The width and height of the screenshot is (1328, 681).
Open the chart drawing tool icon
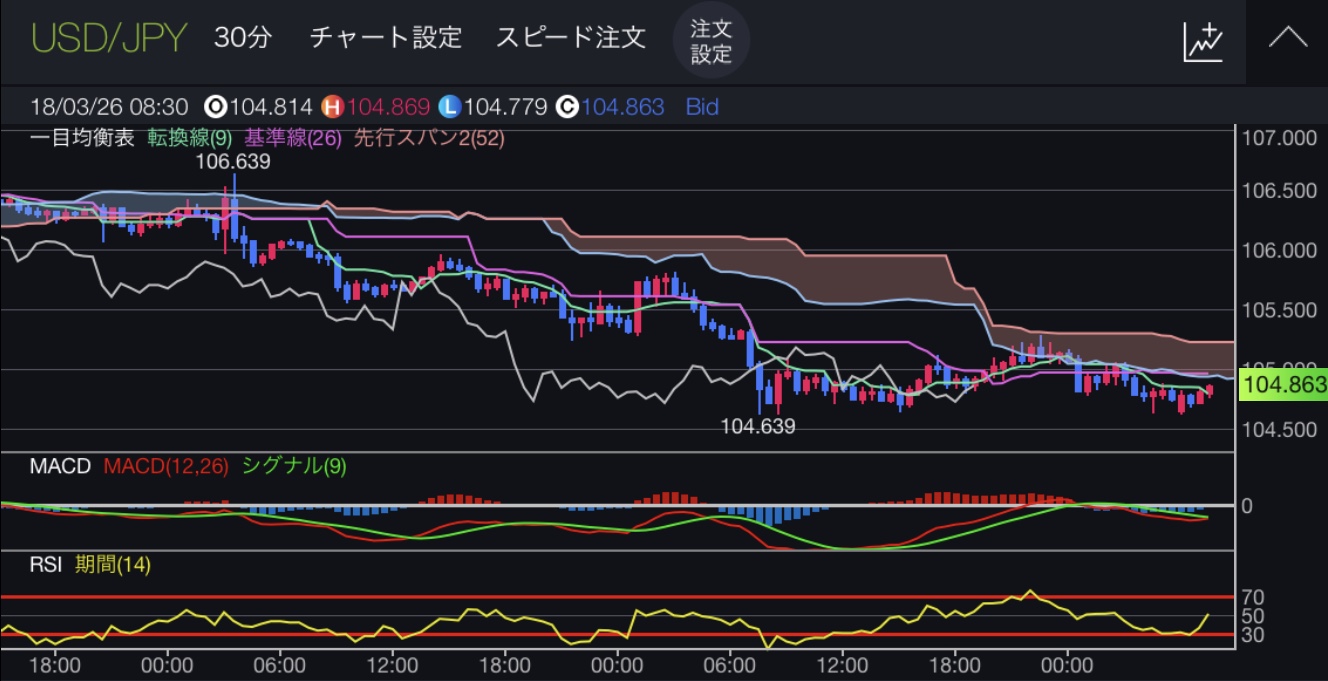(1203, 40)
